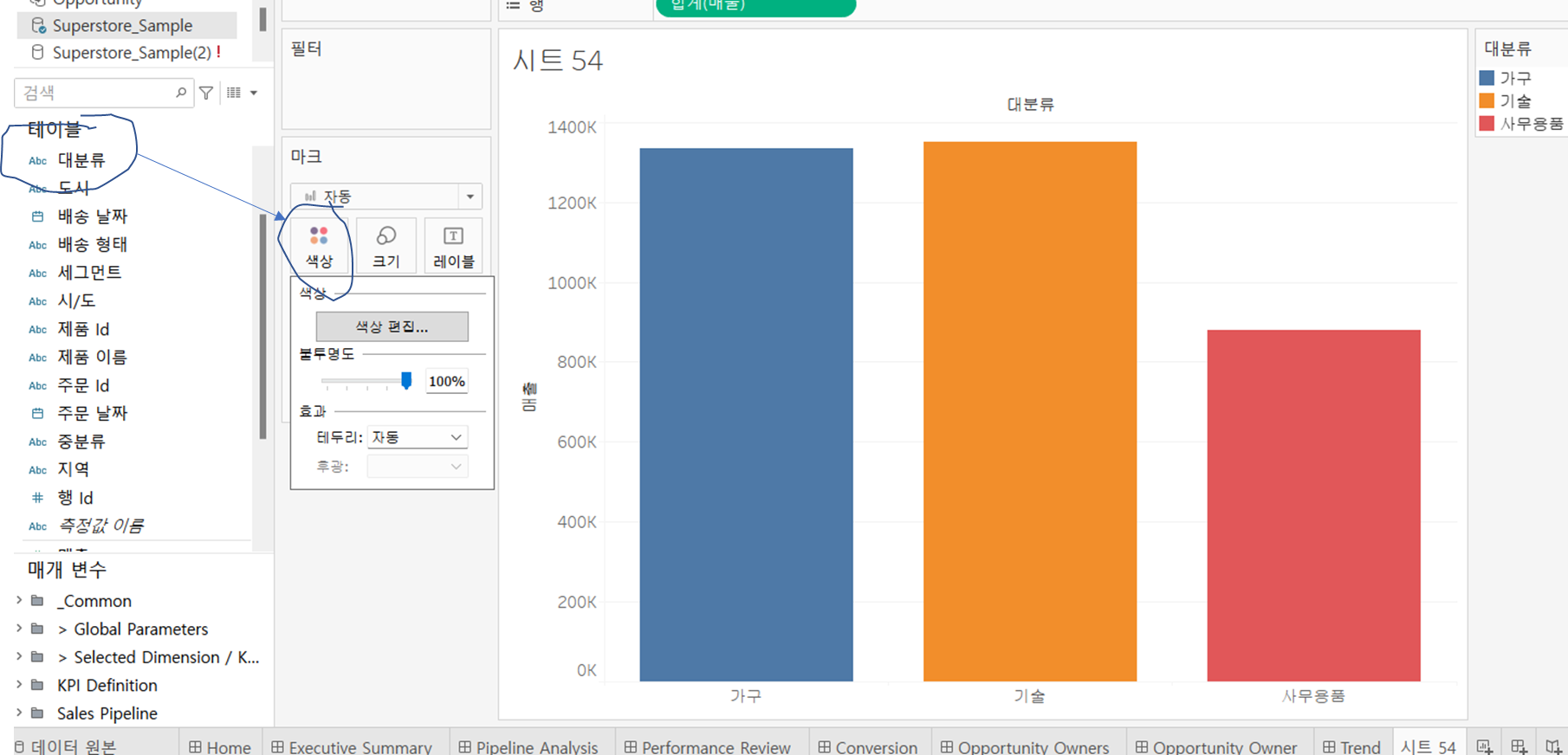
Task: Open the 크기 (Size) mark card
Action: point(386,246)
